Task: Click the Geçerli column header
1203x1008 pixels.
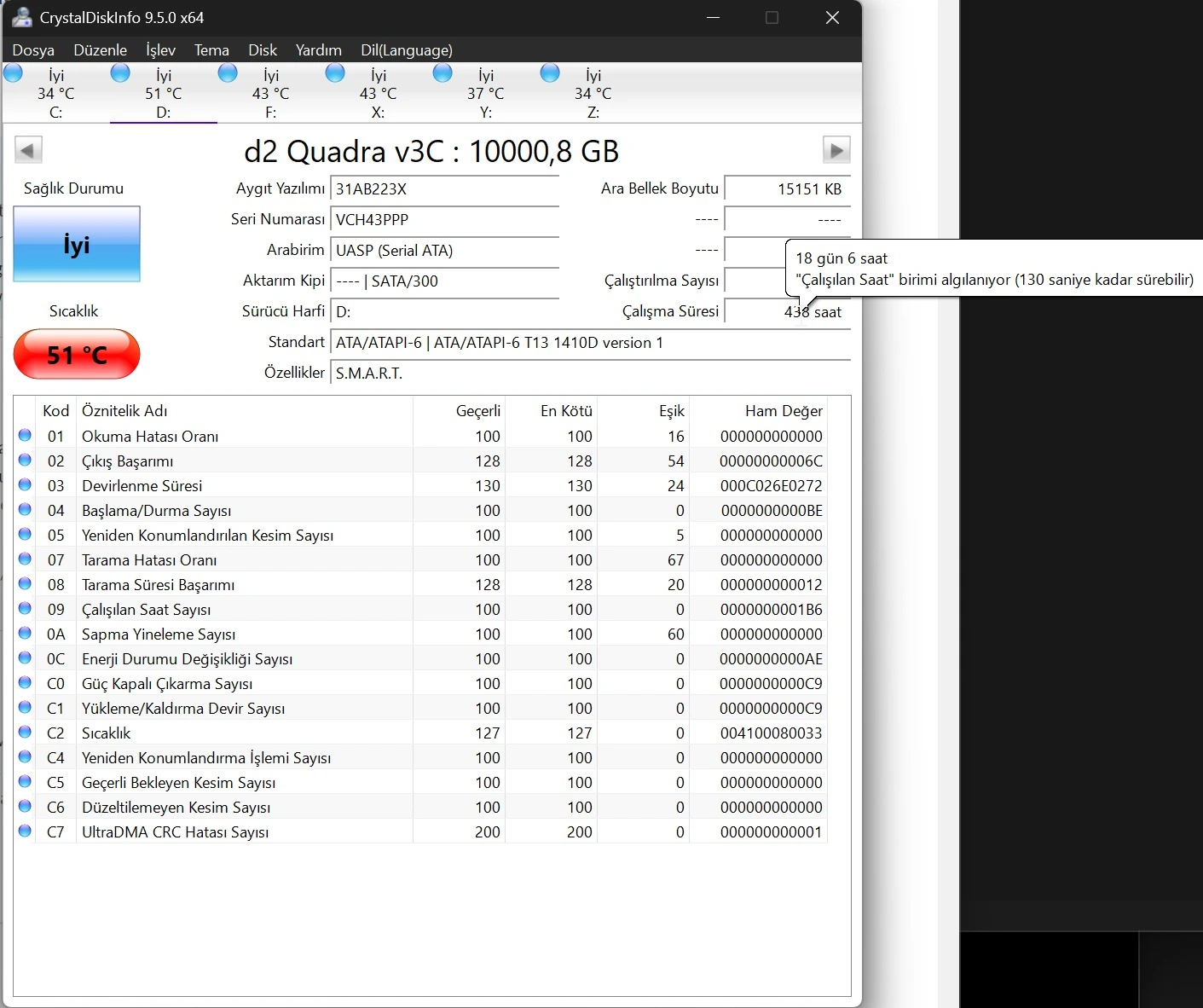Action: (x=460, y=411)
